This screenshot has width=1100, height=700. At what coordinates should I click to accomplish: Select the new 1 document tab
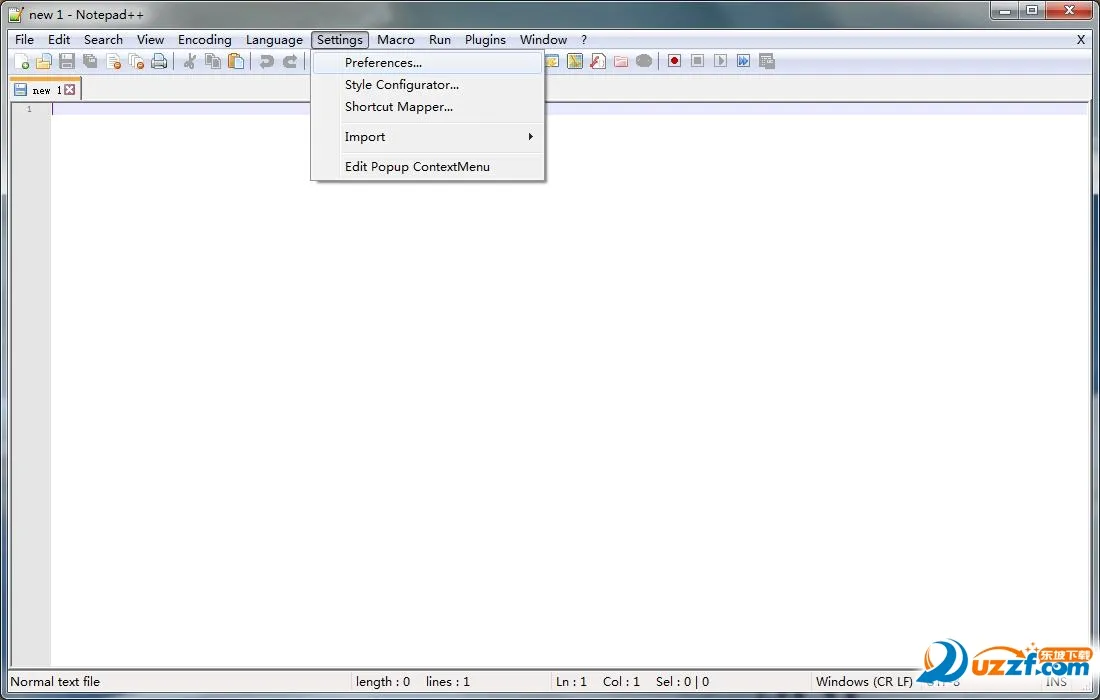pyautogui.click(x=46, y=90)
